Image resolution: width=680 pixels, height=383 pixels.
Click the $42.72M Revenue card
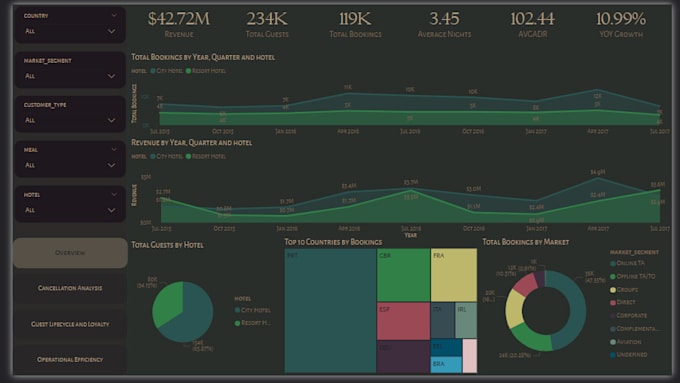[x=179, y=24]
